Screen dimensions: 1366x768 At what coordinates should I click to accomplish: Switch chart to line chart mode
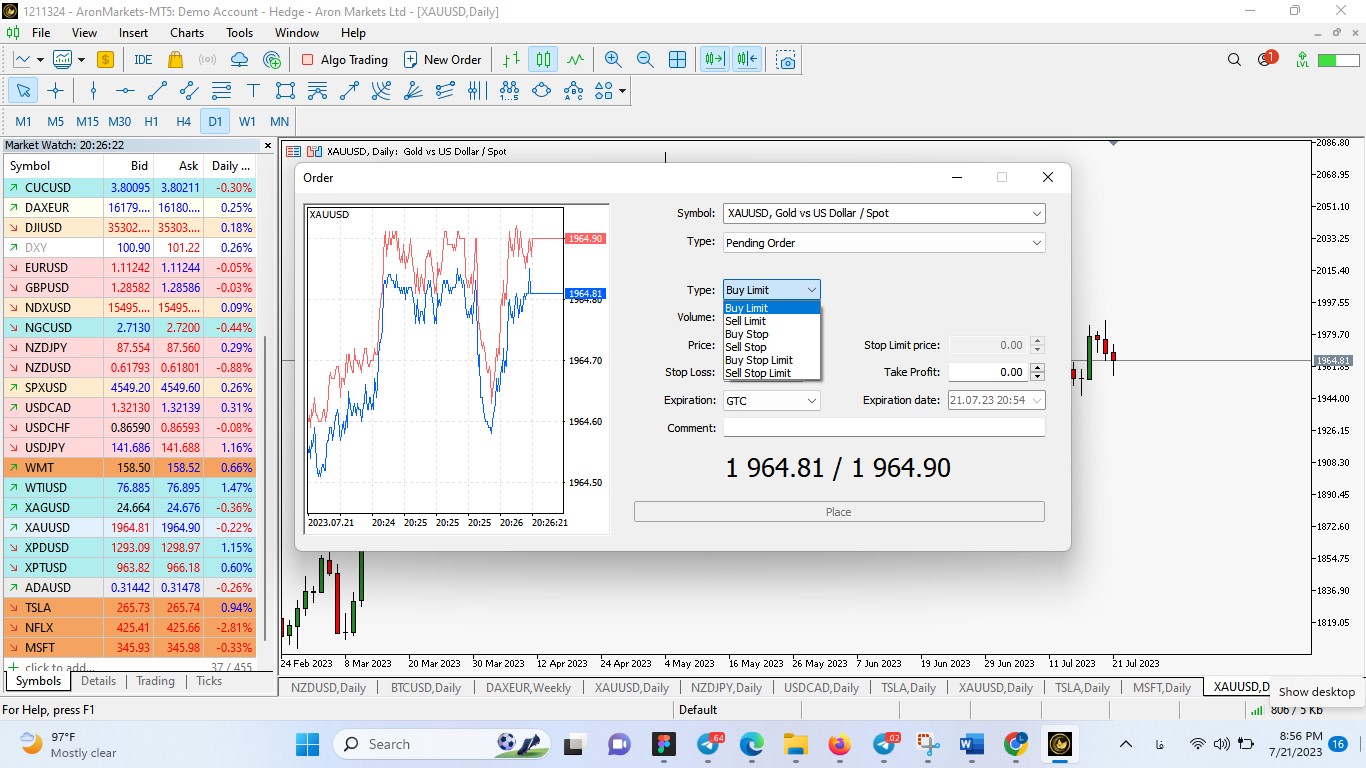point(575,60)
